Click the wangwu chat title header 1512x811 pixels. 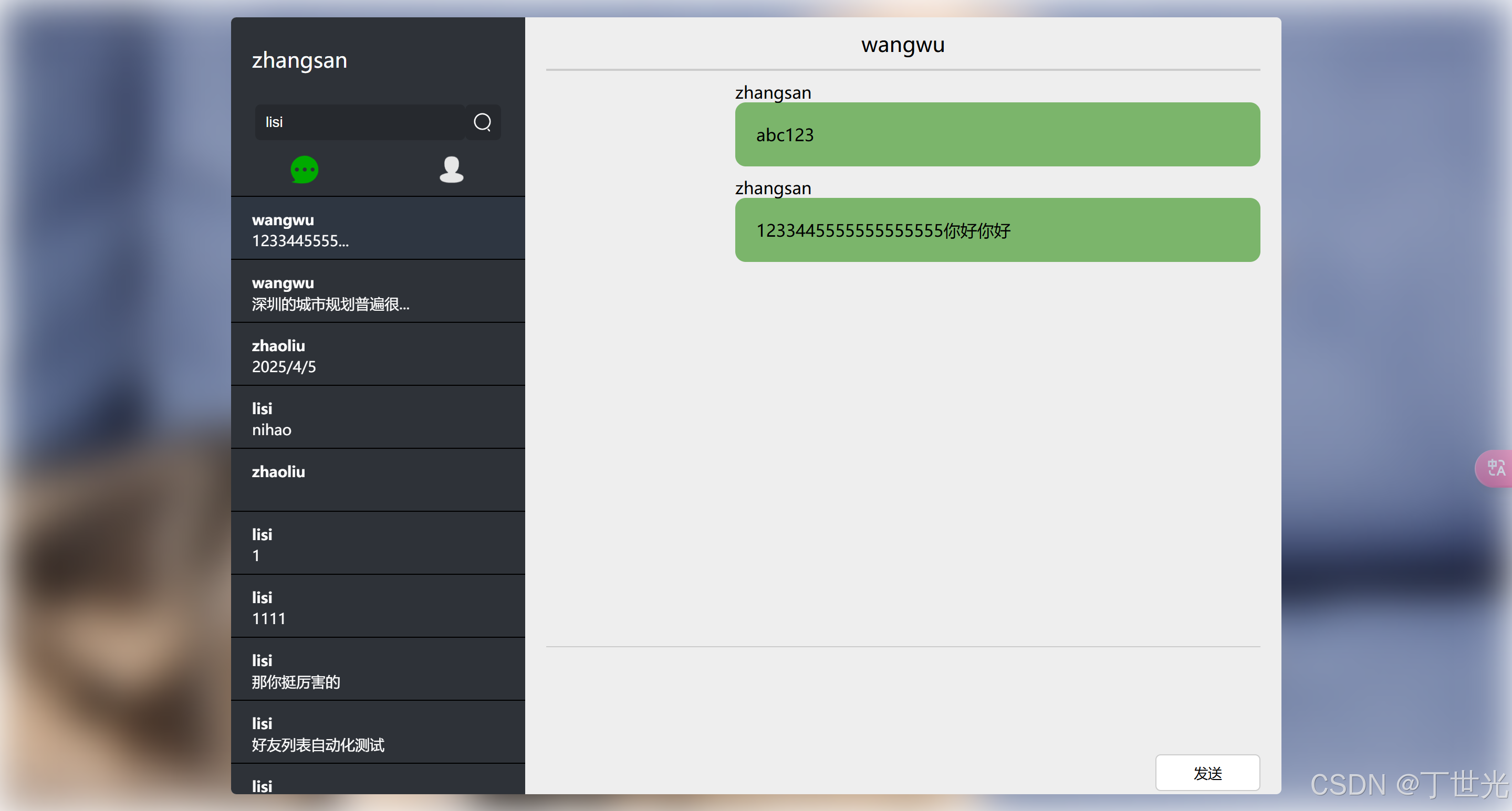point(902,45)
